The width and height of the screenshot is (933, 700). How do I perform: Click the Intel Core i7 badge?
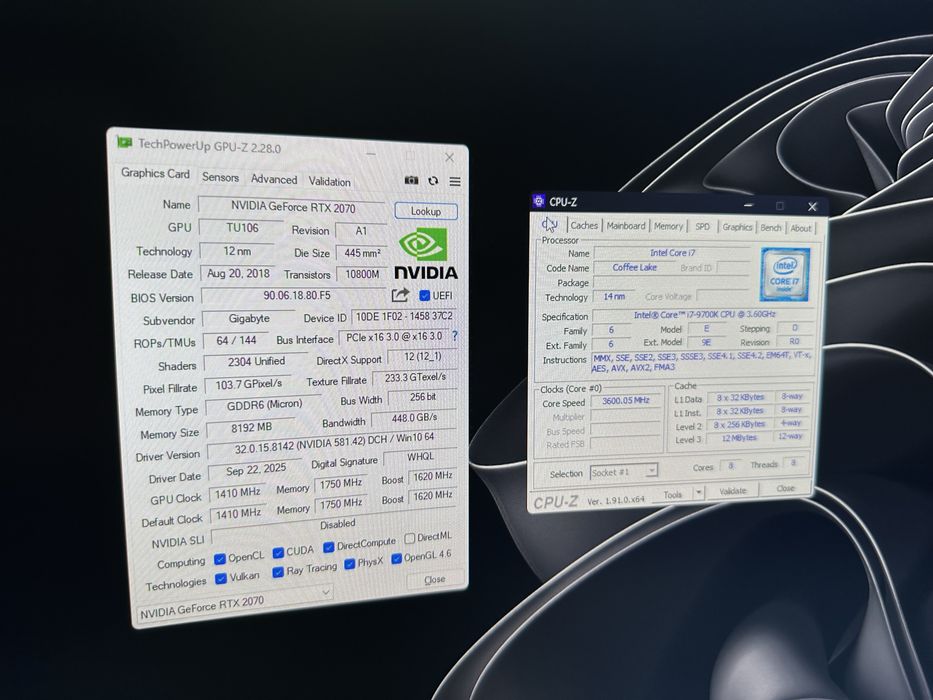[x=785, y=274]
